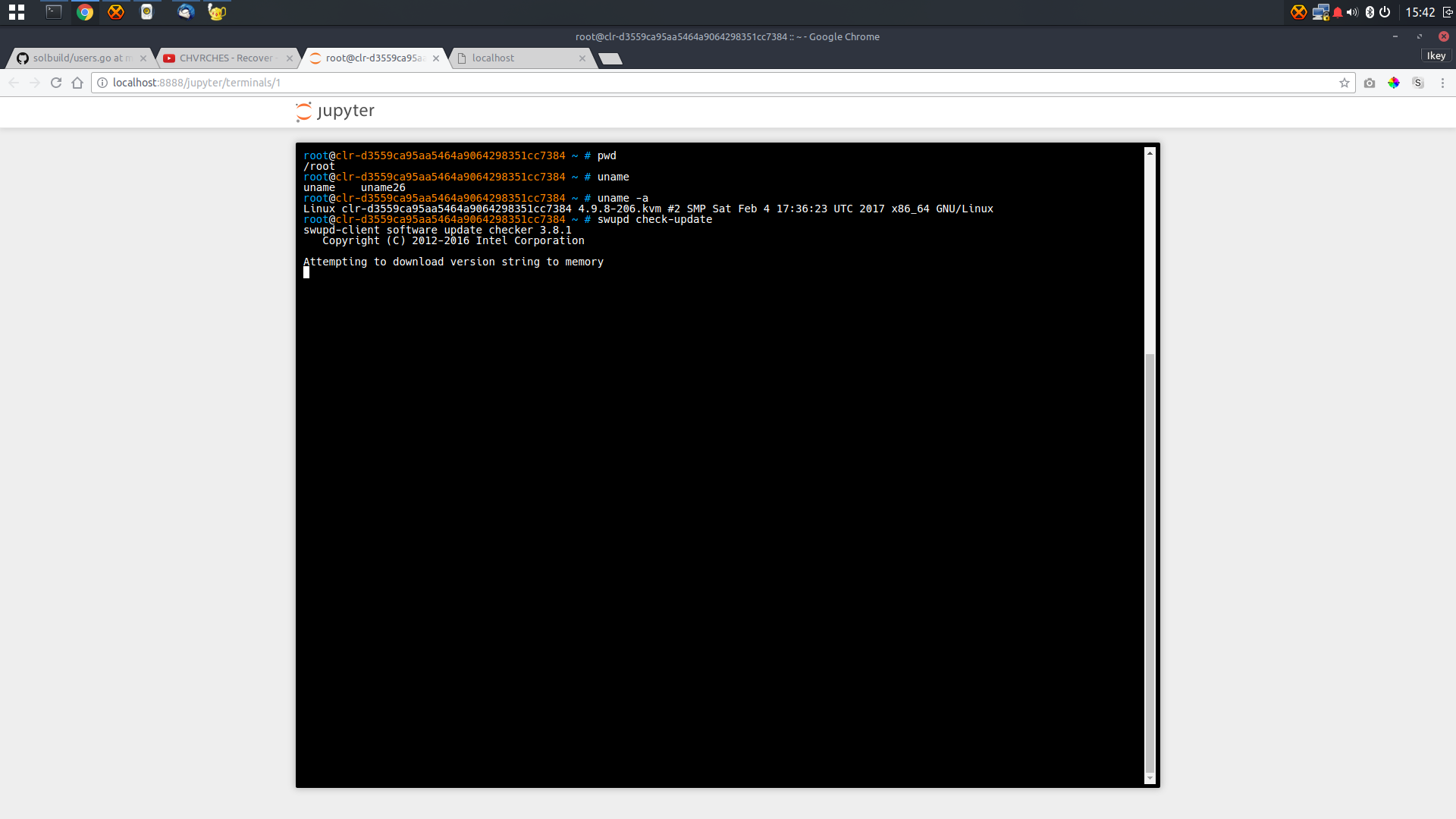Reload the Jupyter terminal page
This screenshot has width=1456, height=819.
(x=56, y=83)
